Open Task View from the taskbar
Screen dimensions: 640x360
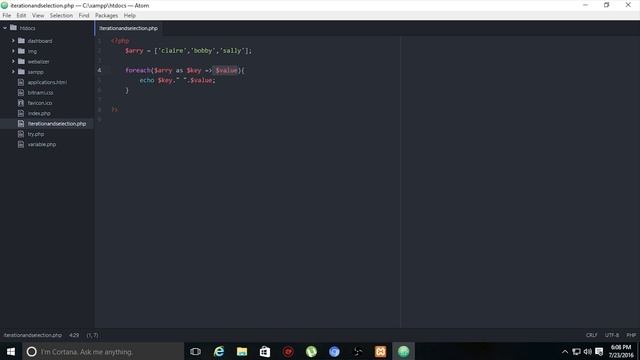coord(196,351)
